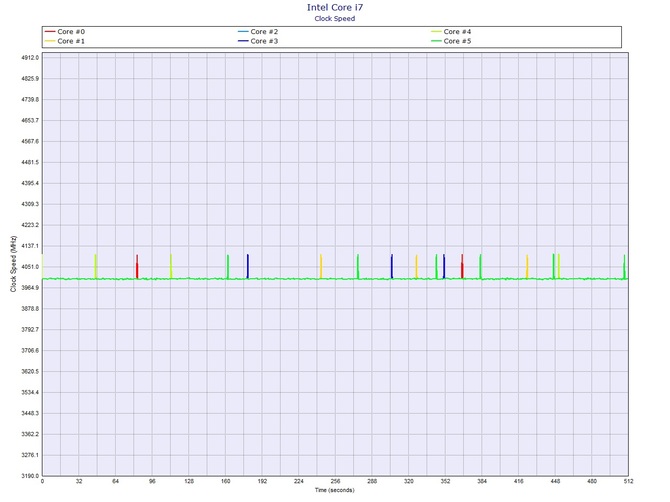Click the Time (seconds) axis label
This screenshot has height=502, width=670.
point(335,490)
